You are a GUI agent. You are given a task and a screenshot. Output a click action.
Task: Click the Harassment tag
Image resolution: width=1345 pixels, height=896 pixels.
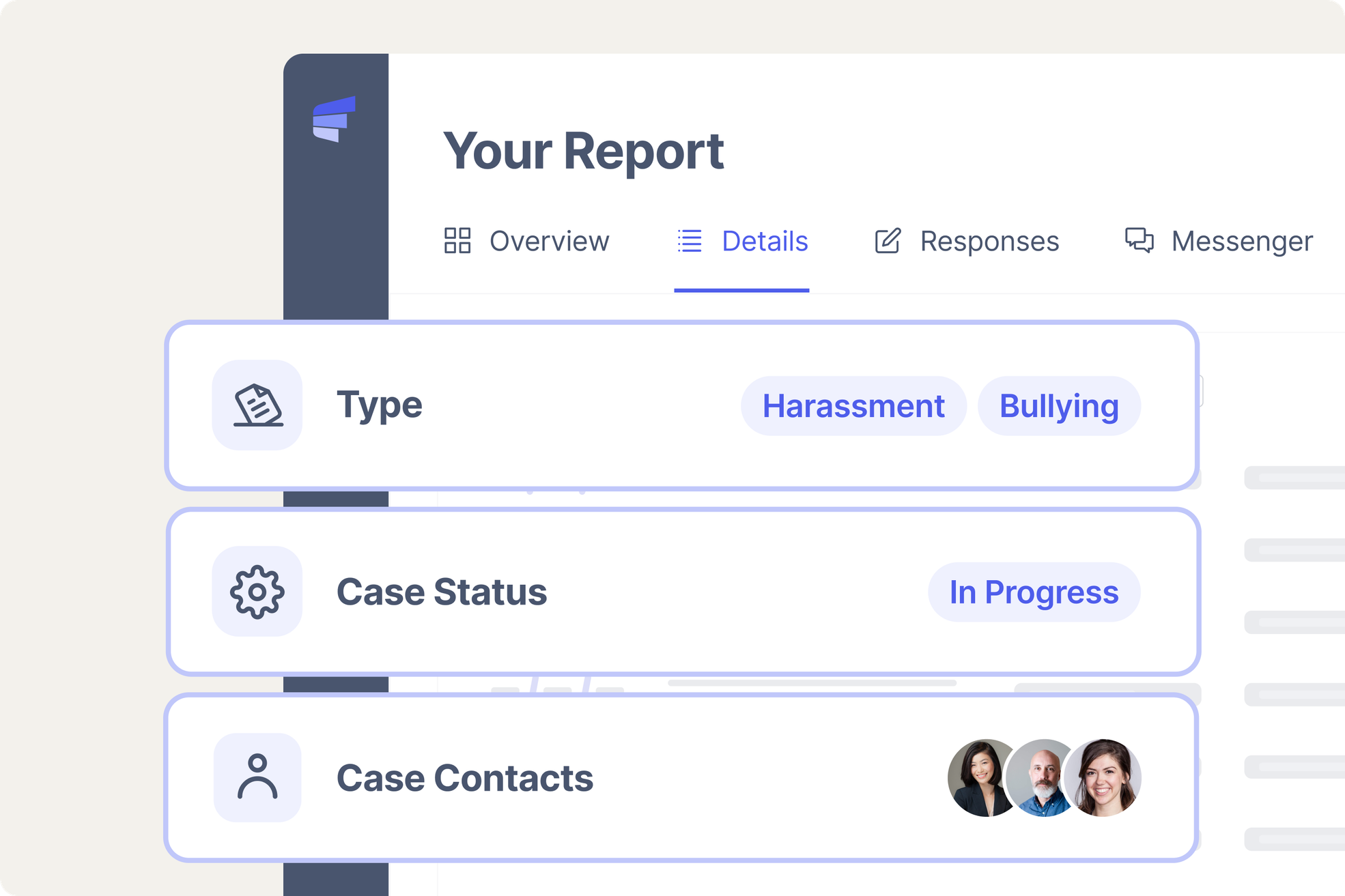click(x=853, y=405)
